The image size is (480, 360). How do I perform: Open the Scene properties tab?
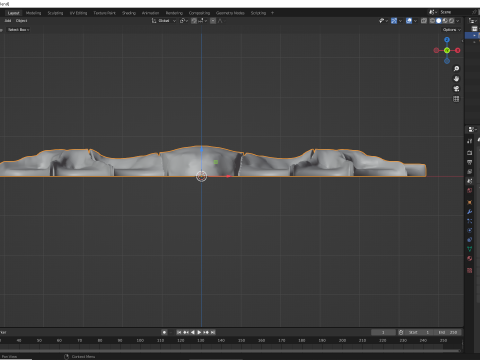pos(470,181)
